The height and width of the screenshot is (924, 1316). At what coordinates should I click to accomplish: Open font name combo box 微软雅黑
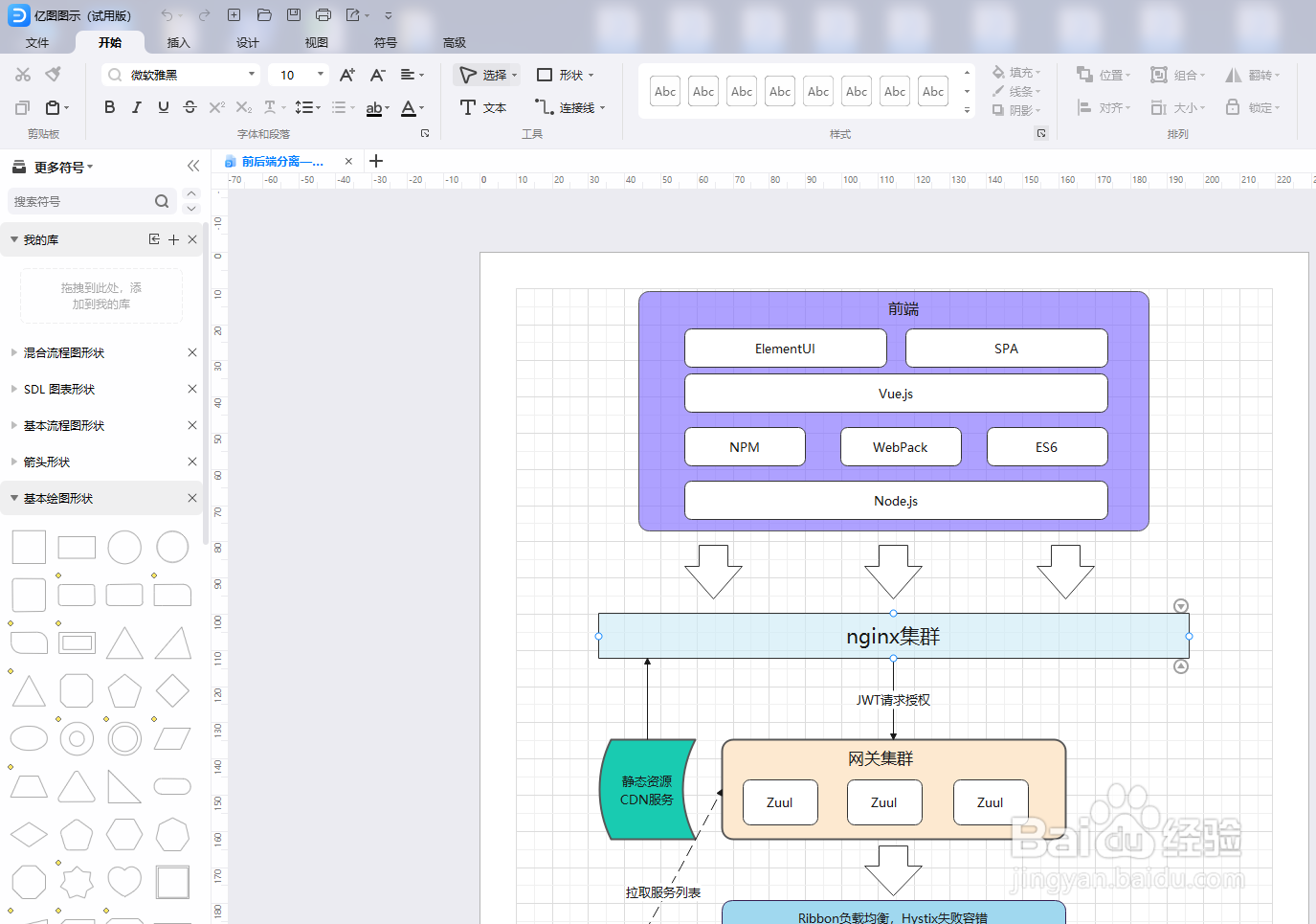pyautogui.click(x=181, y=75)
